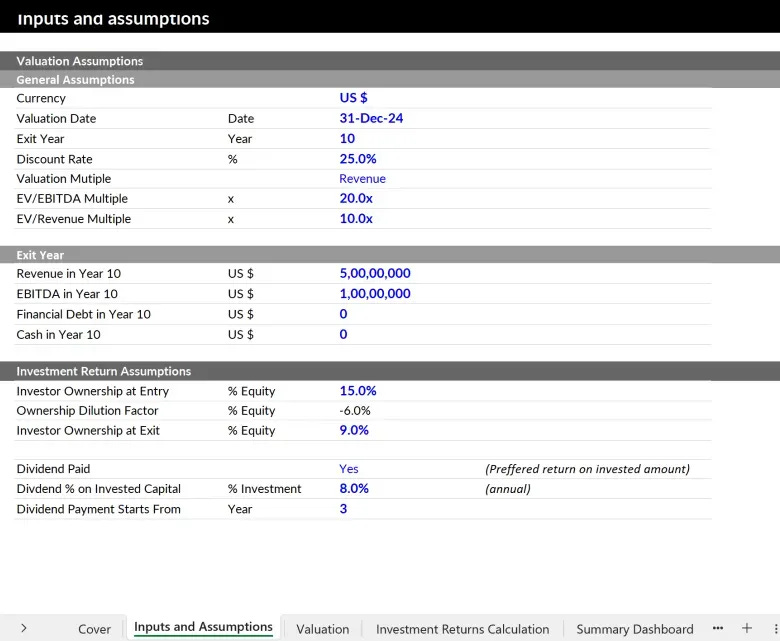Click the Dividend Payment Starts From label
Viewport: 780px width, 641px height.
tap(98, 509)
